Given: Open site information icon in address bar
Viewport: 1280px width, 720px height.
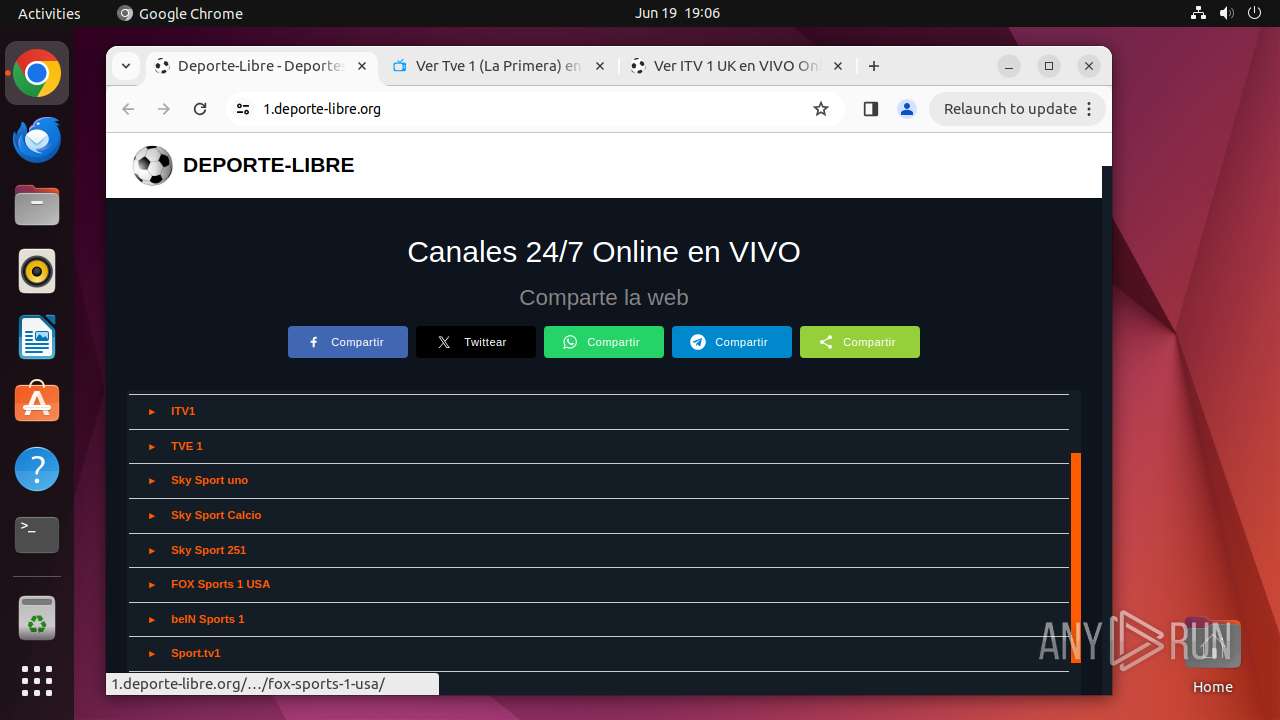Looking at the screenshot, I should tap(243, 109).
